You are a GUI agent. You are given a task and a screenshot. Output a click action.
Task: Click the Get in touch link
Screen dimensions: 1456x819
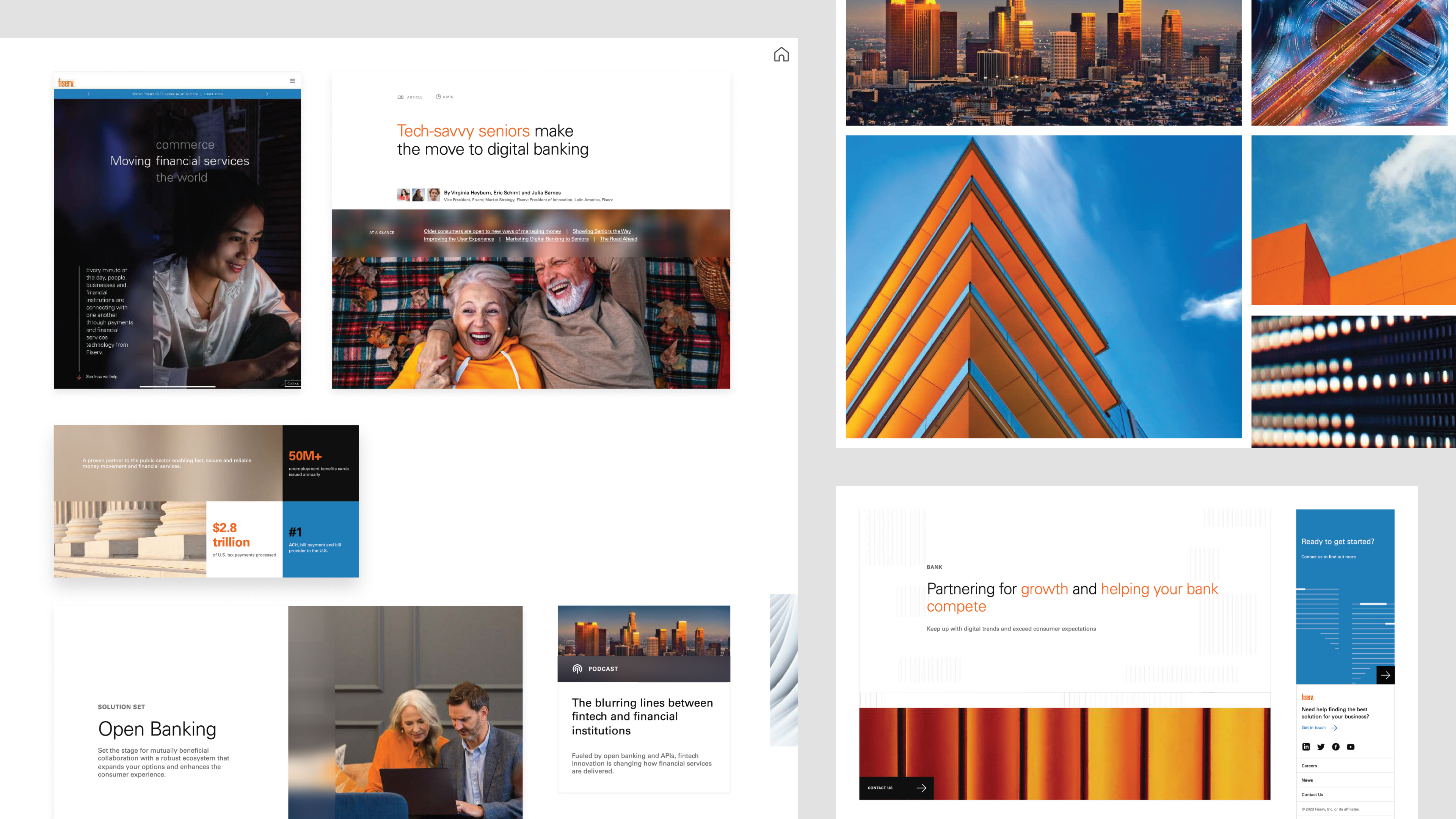(1313, 728)
